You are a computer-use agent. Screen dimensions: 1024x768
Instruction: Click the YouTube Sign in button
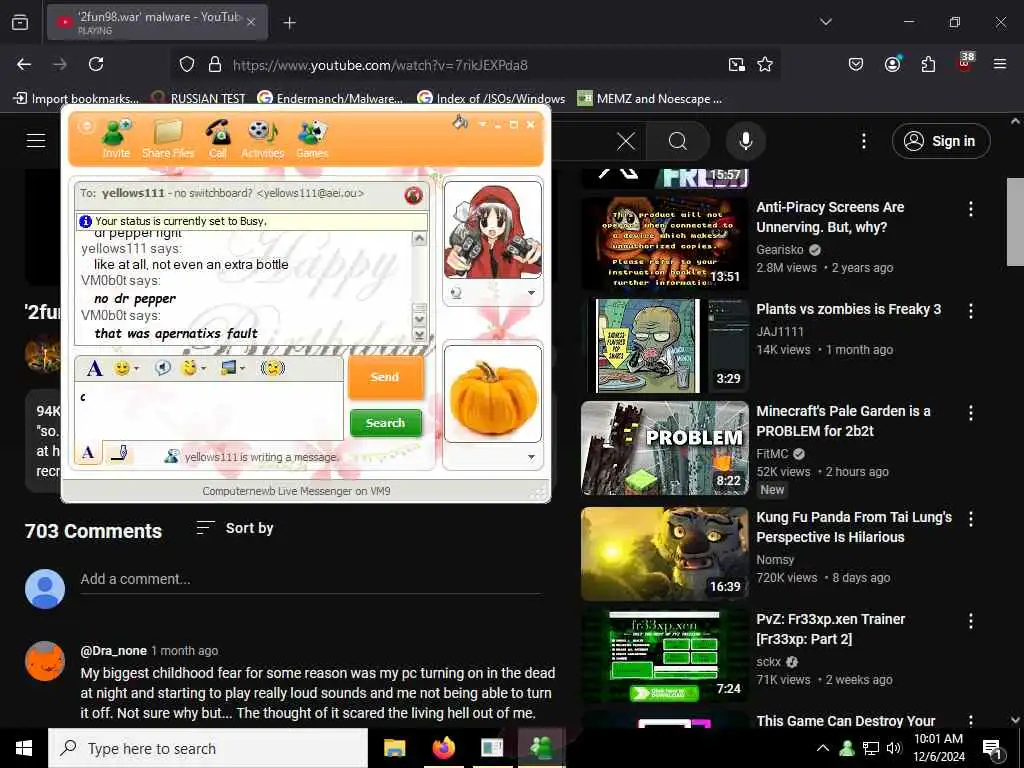(941, 141)
